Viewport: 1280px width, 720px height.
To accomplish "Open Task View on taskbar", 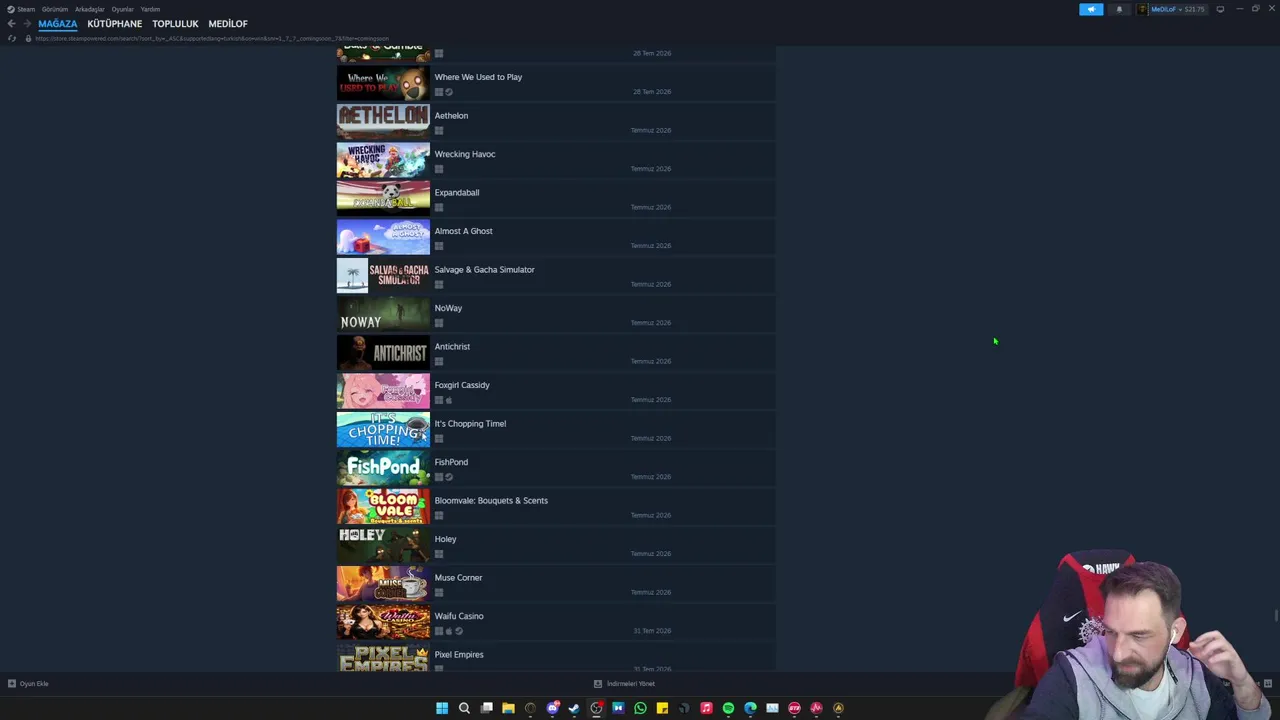I will (486, 708).
